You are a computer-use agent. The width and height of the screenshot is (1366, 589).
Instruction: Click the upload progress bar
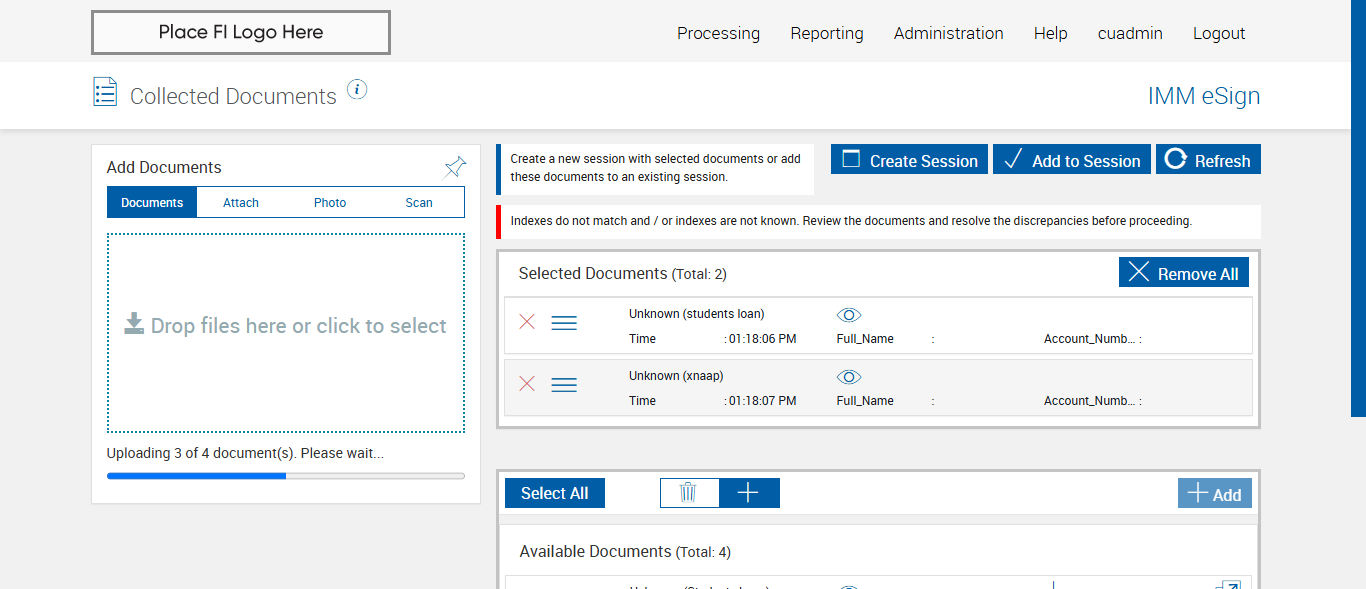pos(285,476)
